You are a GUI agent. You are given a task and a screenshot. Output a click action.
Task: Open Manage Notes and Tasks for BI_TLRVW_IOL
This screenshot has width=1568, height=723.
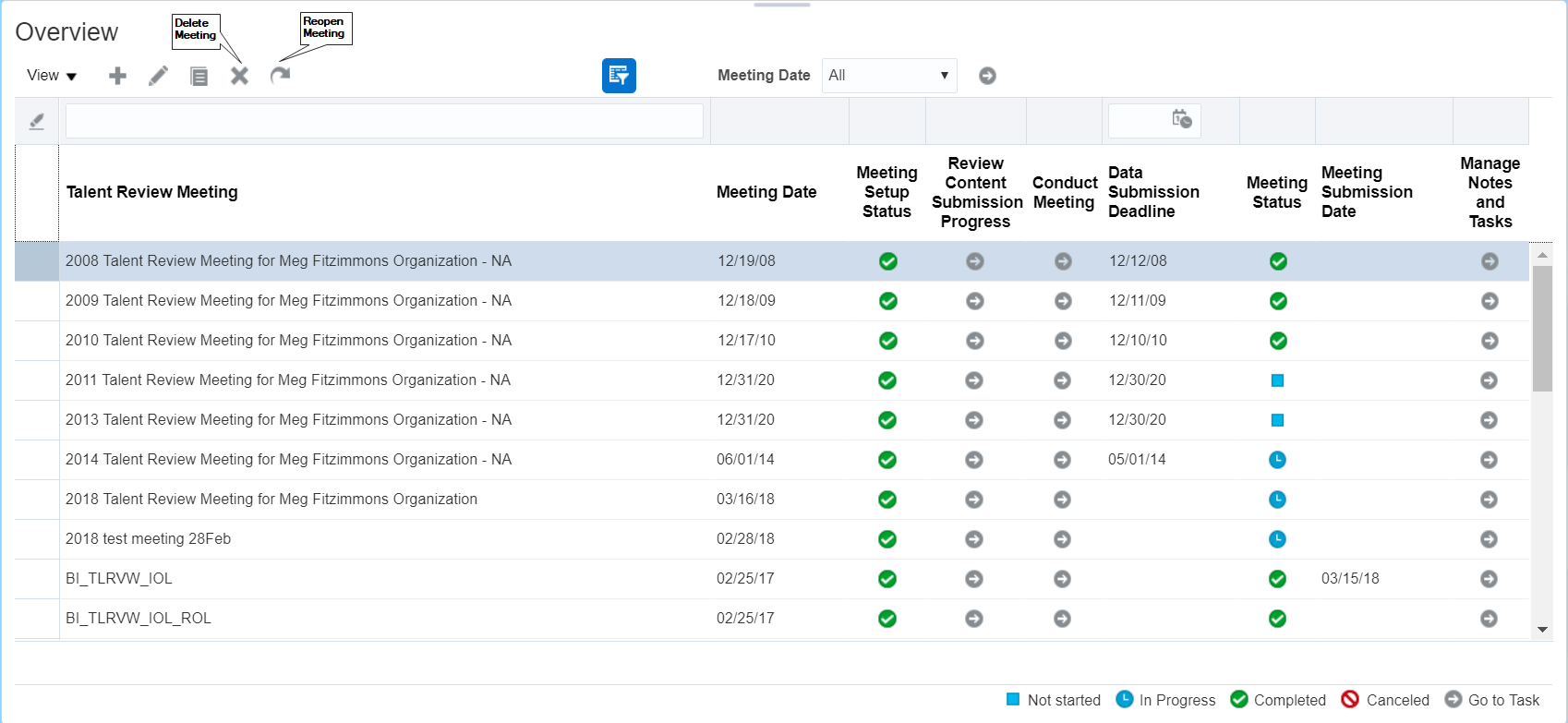pos(1489,579)
